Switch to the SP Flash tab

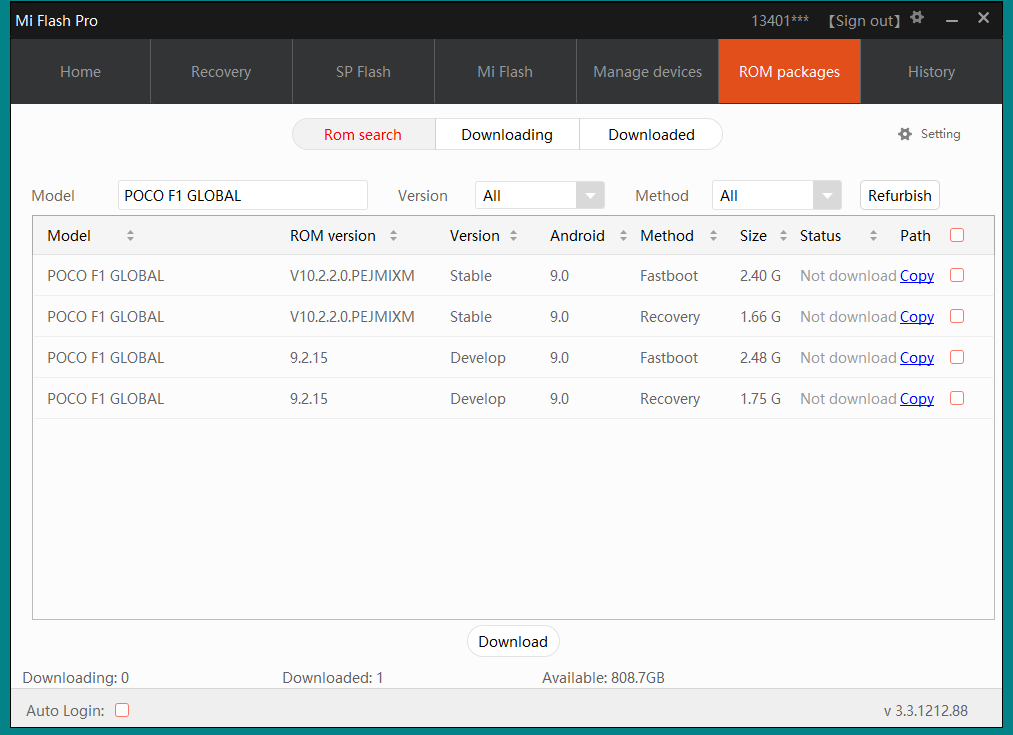point(363,71)
